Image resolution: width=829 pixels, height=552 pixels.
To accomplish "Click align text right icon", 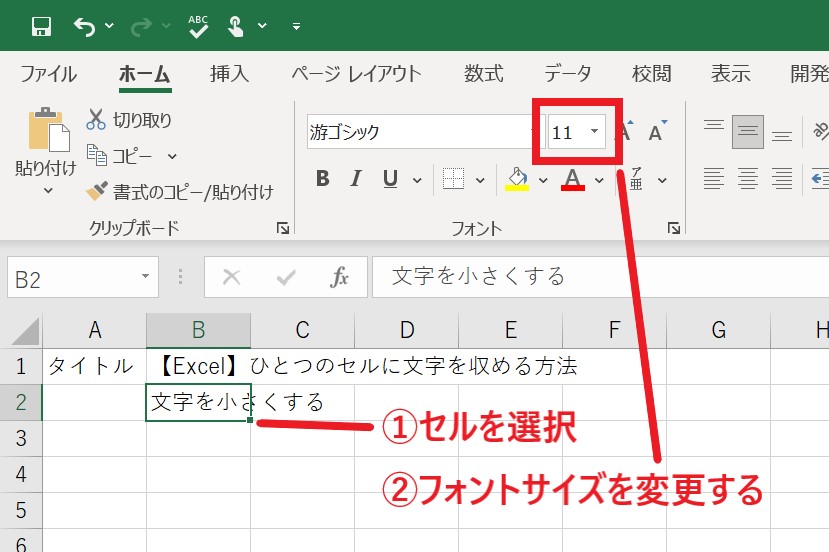I will (x=781, y=178).
